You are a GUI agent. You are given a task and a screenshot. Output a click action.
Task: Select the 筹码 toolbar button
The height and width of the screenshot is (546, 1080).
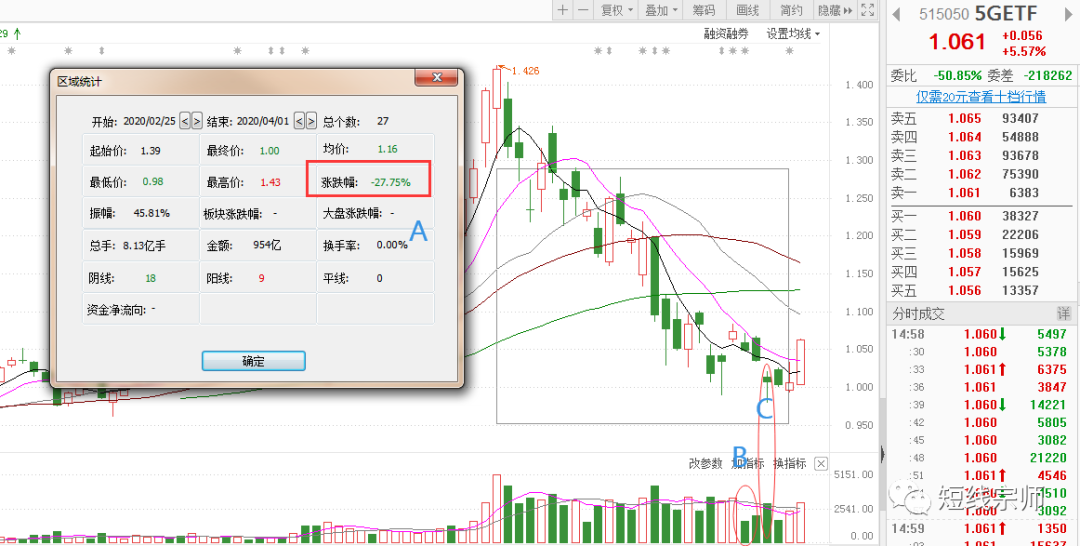pyautogui.click(x=703, y=10)
